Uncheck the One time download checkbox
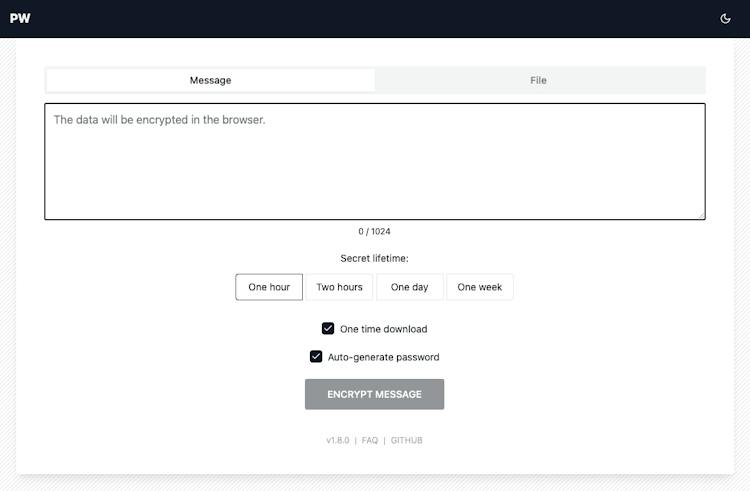The height and width of the screenshot is (491, 750). 328,328
